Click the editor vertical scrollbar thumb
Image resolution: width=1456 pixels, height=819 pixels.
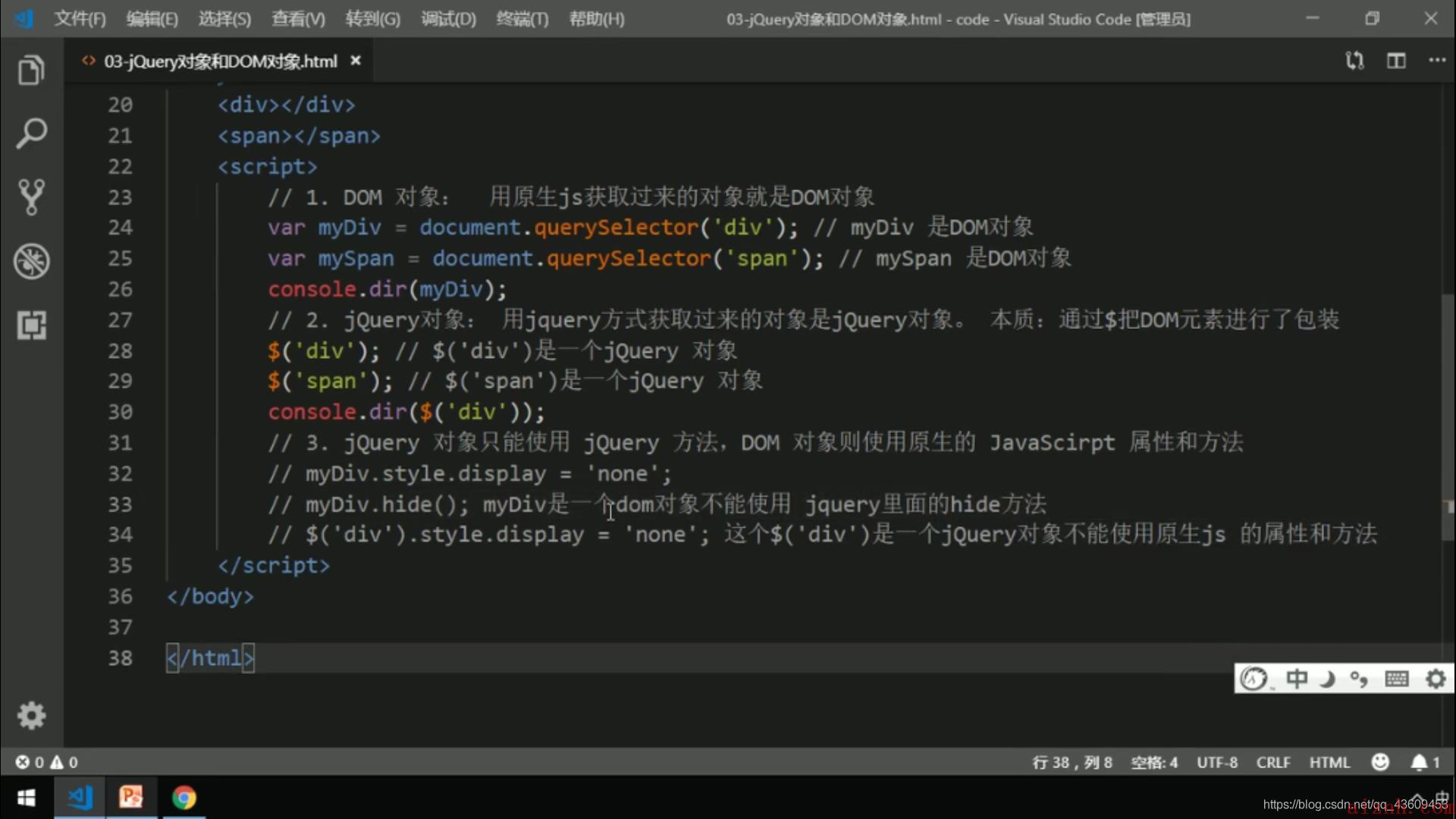1448,417
